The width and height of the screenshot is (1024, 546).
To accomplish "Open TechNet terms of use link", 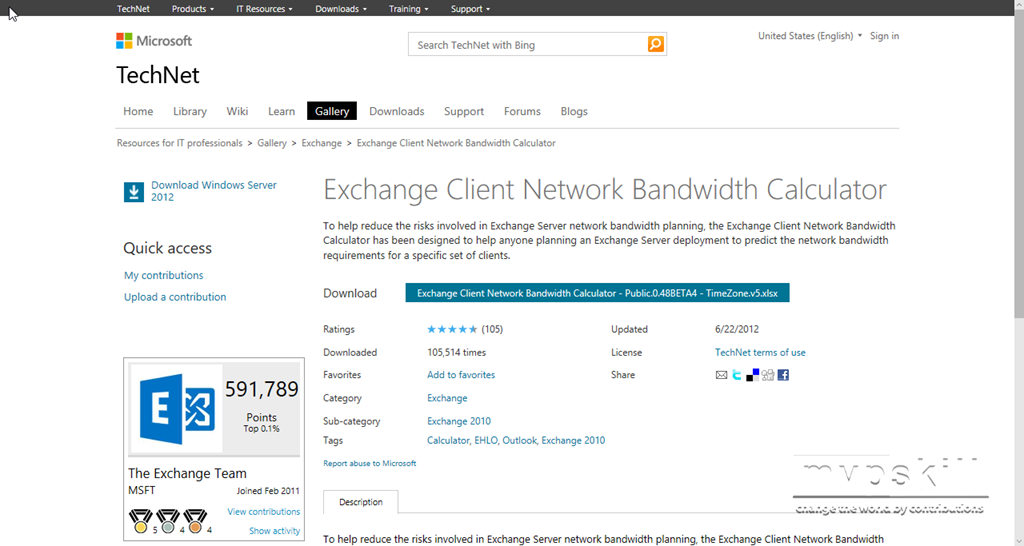I will click(x=760, y=352).
